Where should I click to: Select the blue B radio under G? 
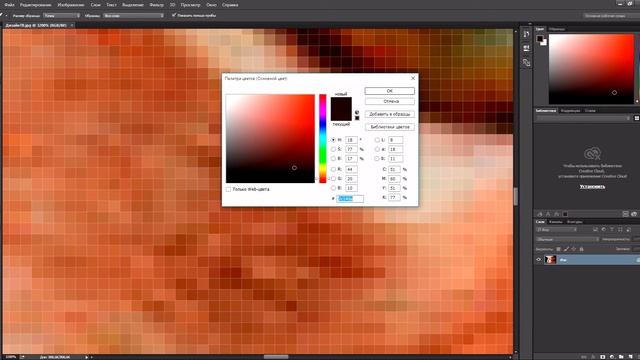pos(333,188)
